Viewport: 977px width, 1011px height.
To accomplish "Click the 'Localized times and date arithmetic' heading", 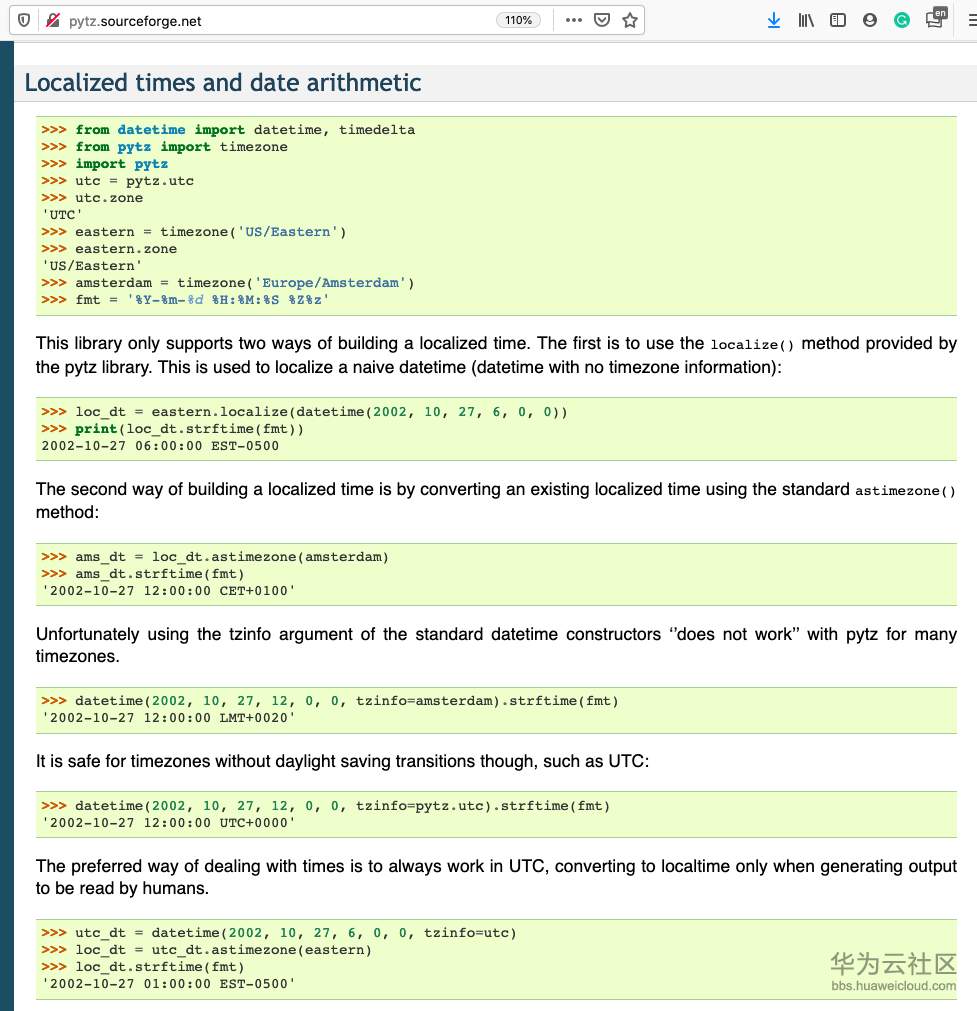I will pos(222,83).
